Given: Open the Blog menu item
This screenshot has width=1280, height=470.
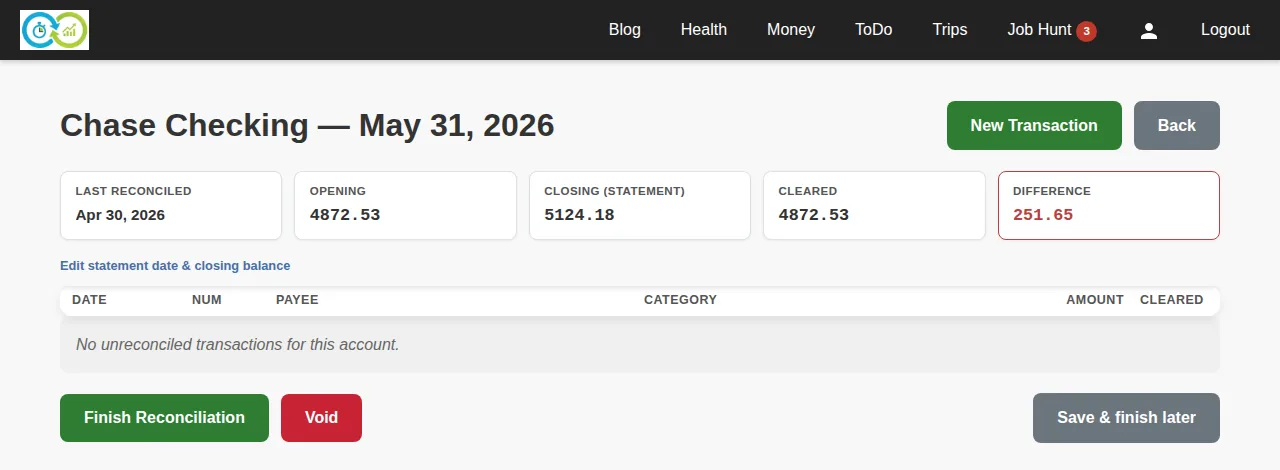Looking at the screenshot, I should pos(625,30).
